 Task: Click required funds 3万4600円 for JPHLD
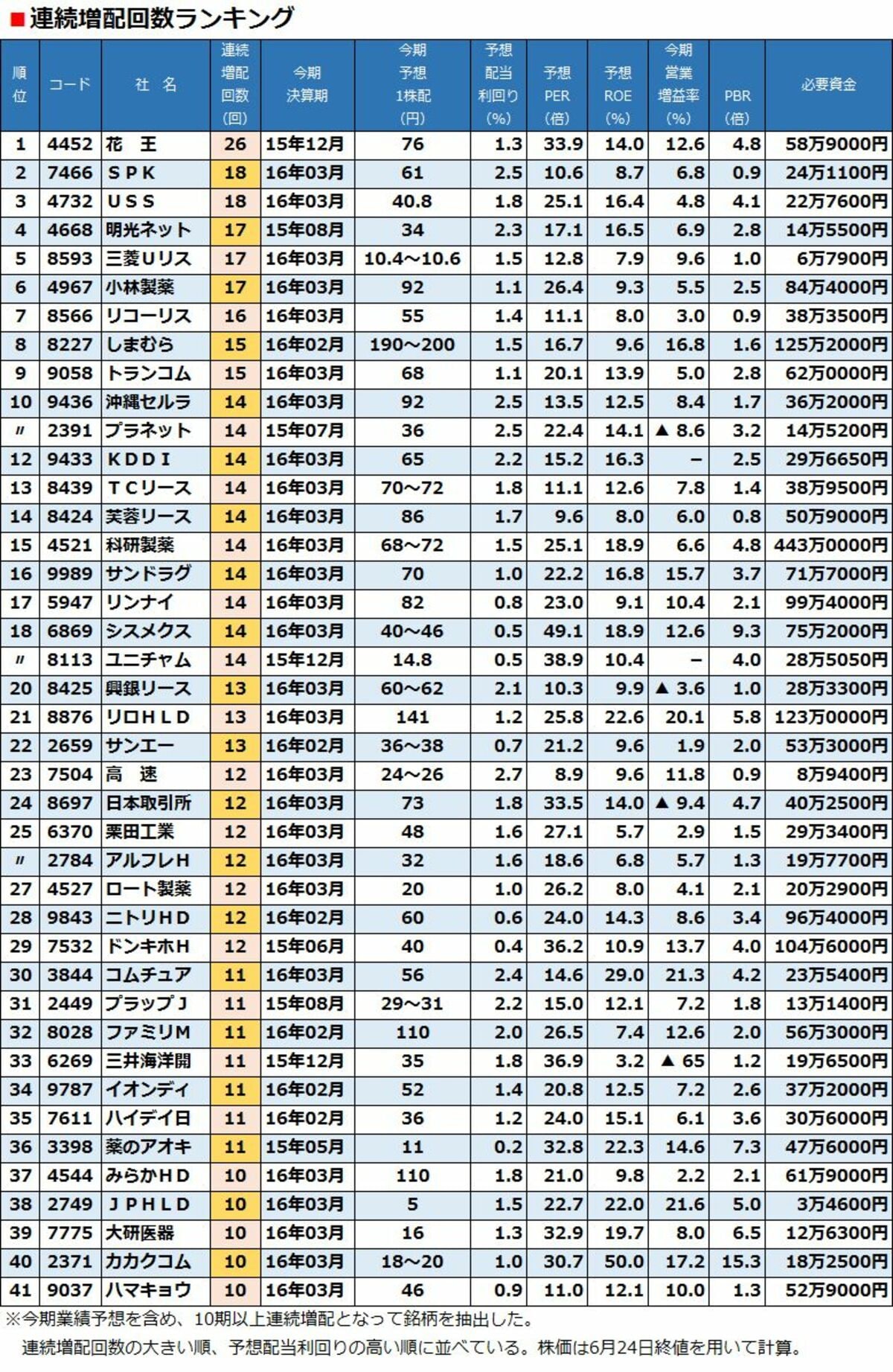click(x=842, y=1205)
